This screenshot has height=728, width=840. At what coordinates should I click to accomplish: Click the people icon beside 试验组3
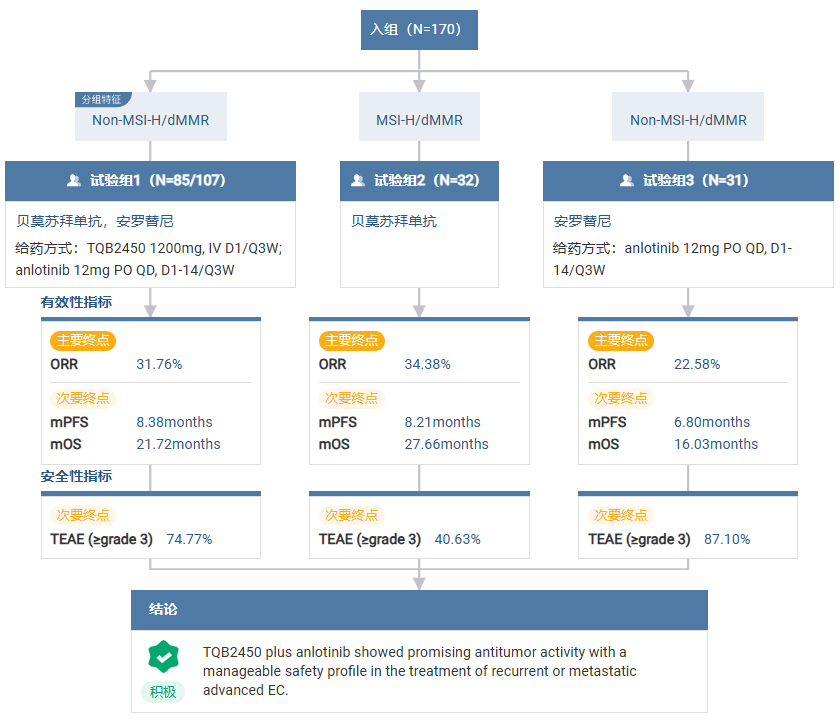click(x=627, y=181)
